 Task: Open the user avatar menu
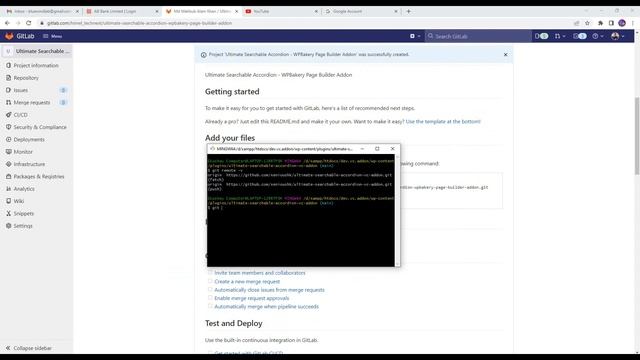pyautogui.click(x=617, y=36)
